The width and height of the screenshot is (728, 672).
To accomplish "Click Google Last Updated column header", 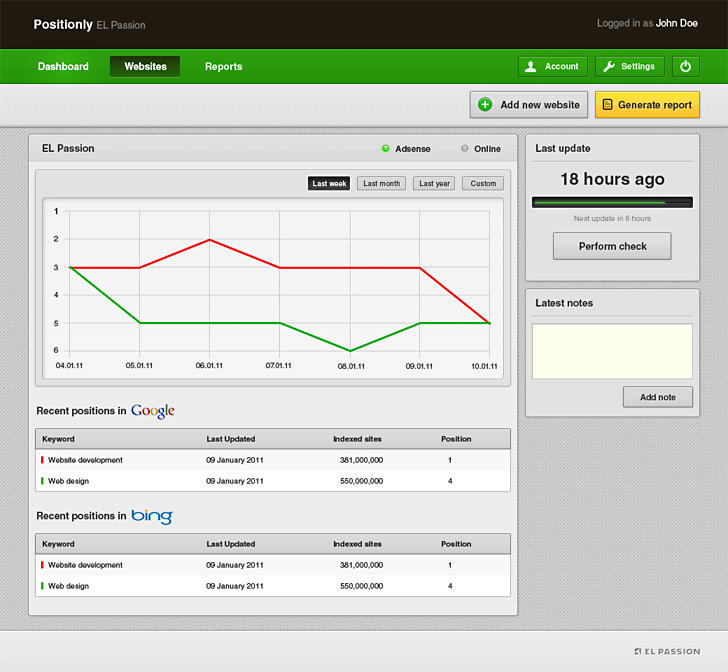I will tap(231, 439).
